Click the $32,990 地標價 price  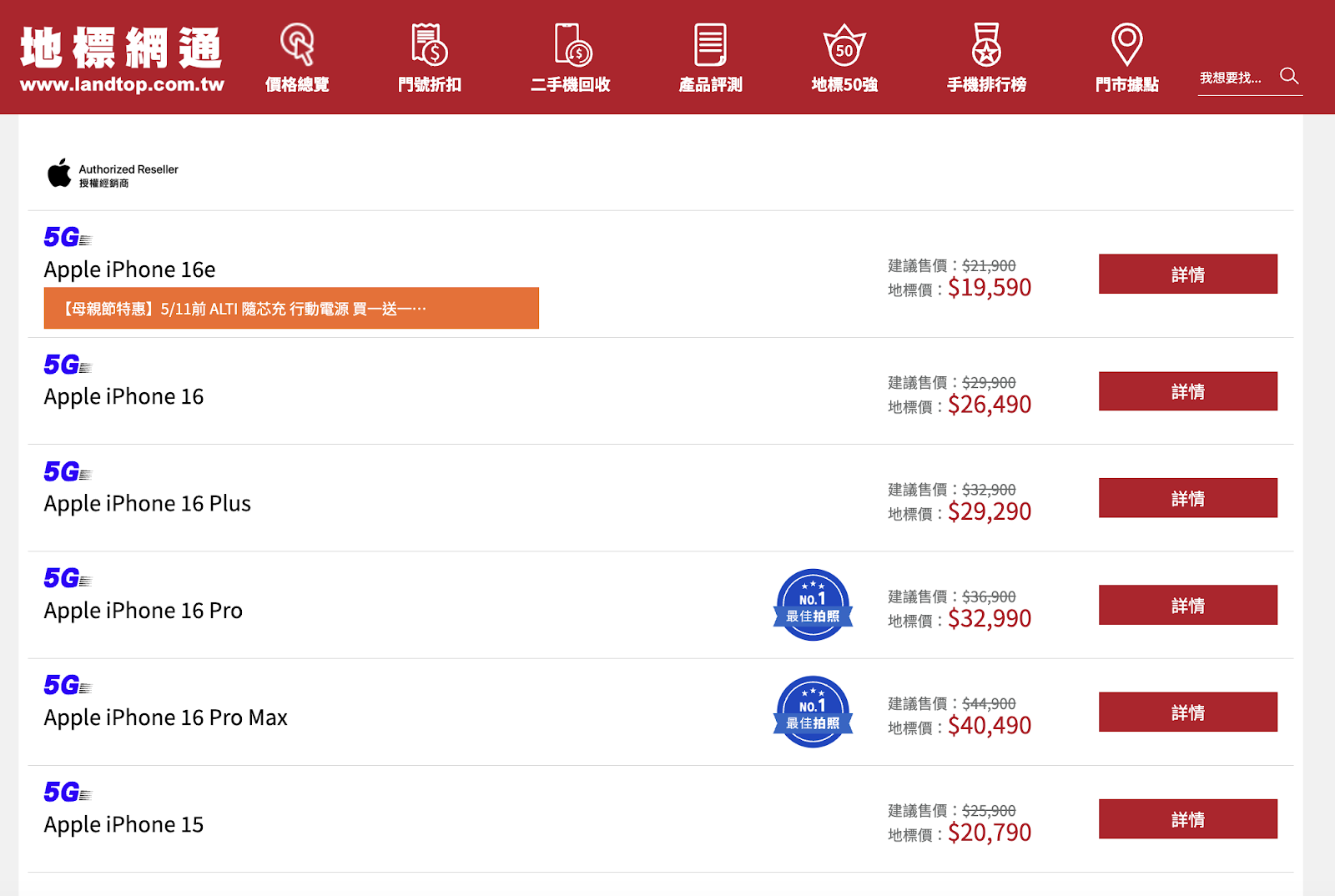(x=990, y=618)
